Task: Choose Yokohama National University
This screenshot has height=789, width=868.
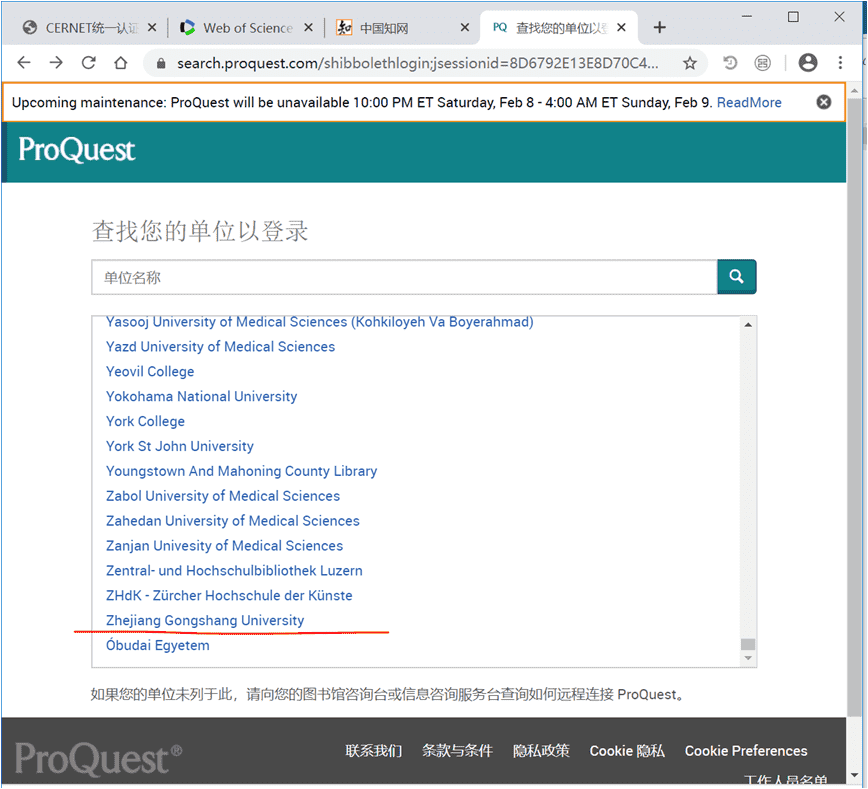Action: click(201, 396)
